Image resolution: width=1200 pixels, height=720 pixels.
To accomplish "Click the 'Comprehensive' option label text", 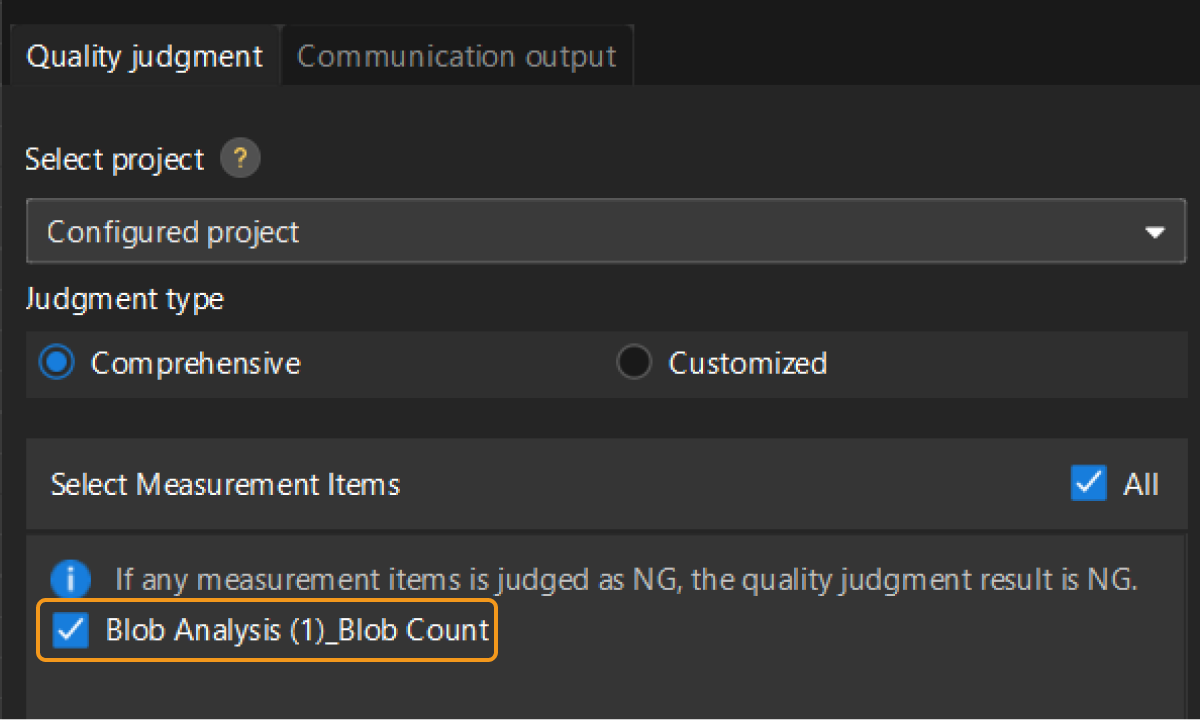I will 195,362.
